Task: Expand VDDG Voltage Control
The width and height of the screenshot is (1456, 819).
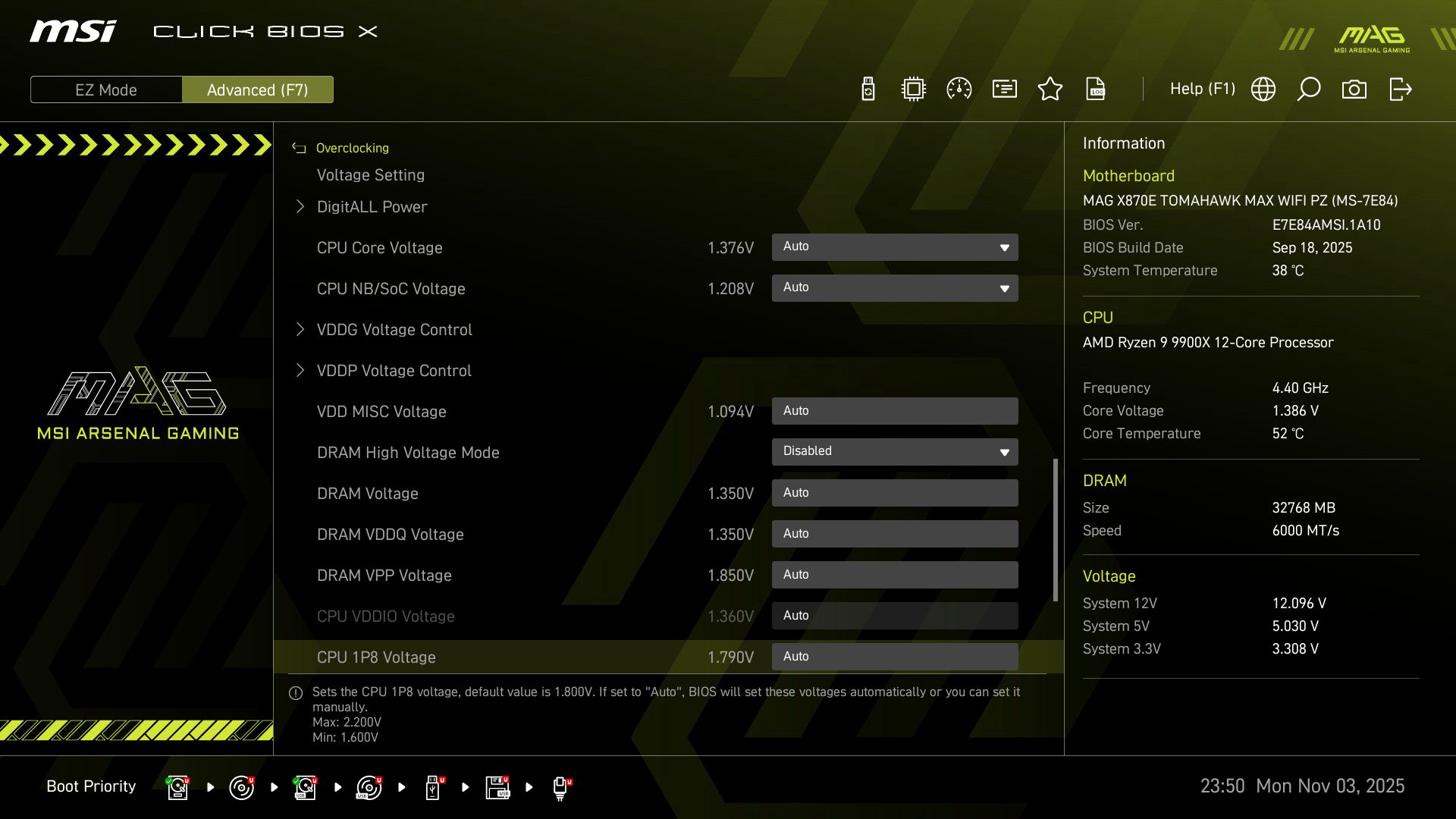Action: pos(394,329)
